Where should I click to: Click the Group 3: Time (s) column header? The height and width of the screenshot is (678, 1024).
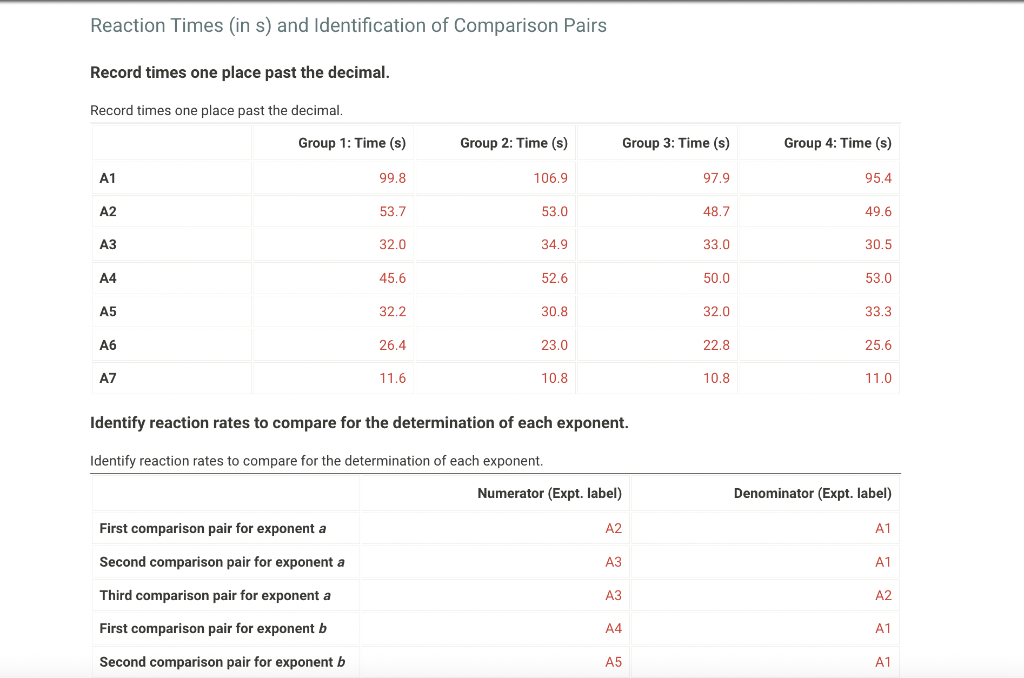(x=675, y=143)
